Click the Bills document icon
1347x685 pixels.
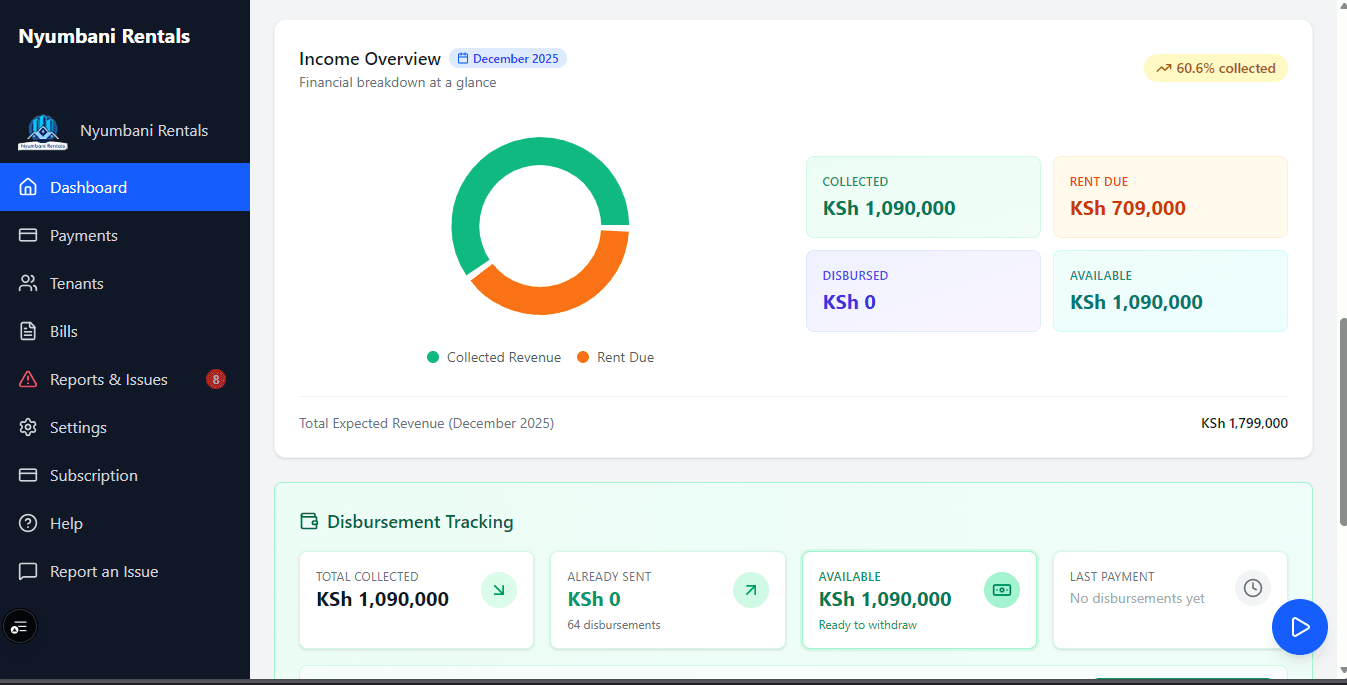[28, 331]
